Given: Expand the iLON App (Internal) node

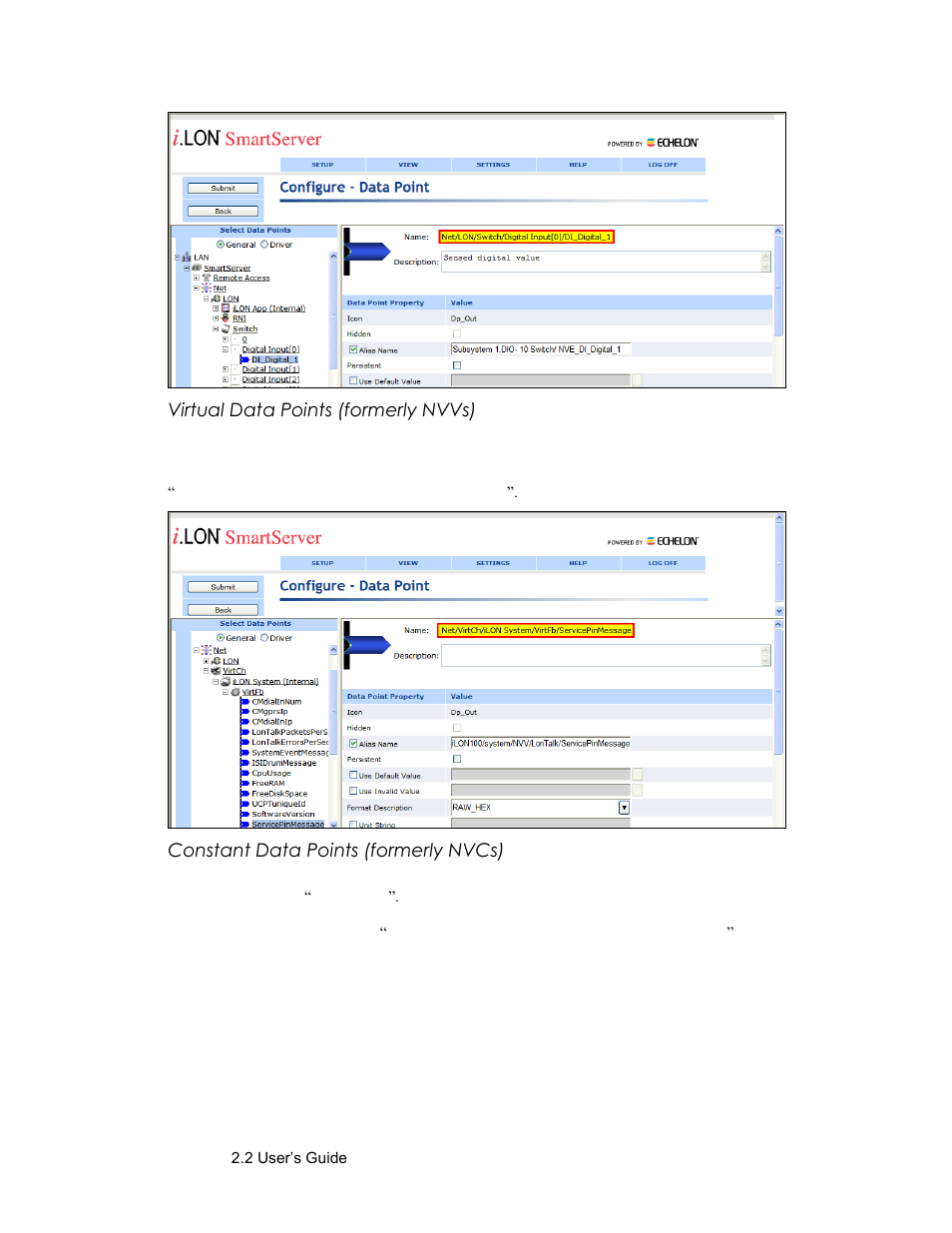Looking at the screenshot, I should [216, 308].
